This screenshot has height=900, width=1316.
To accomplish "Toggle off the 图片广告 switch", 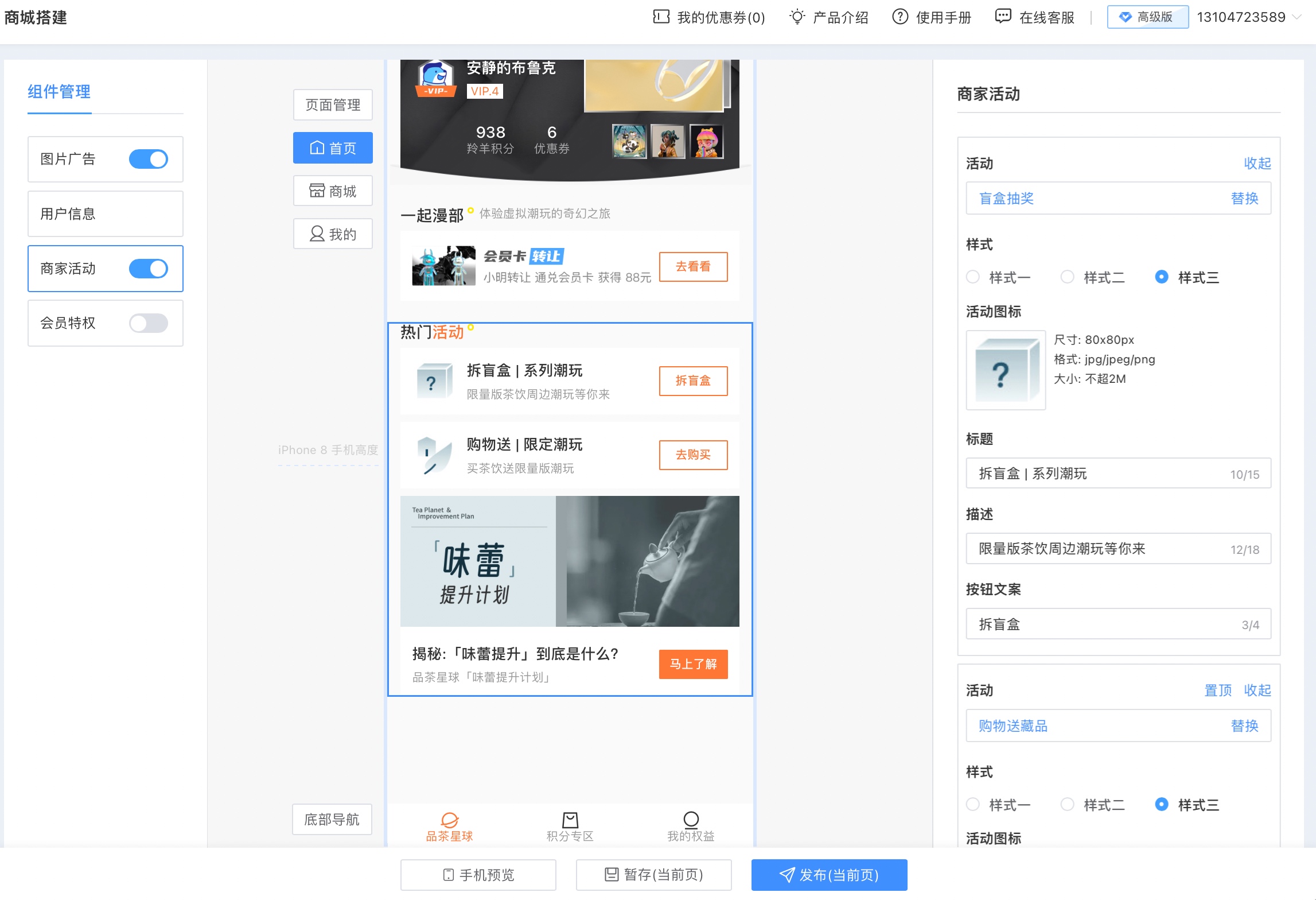I will tap(149, 159).
